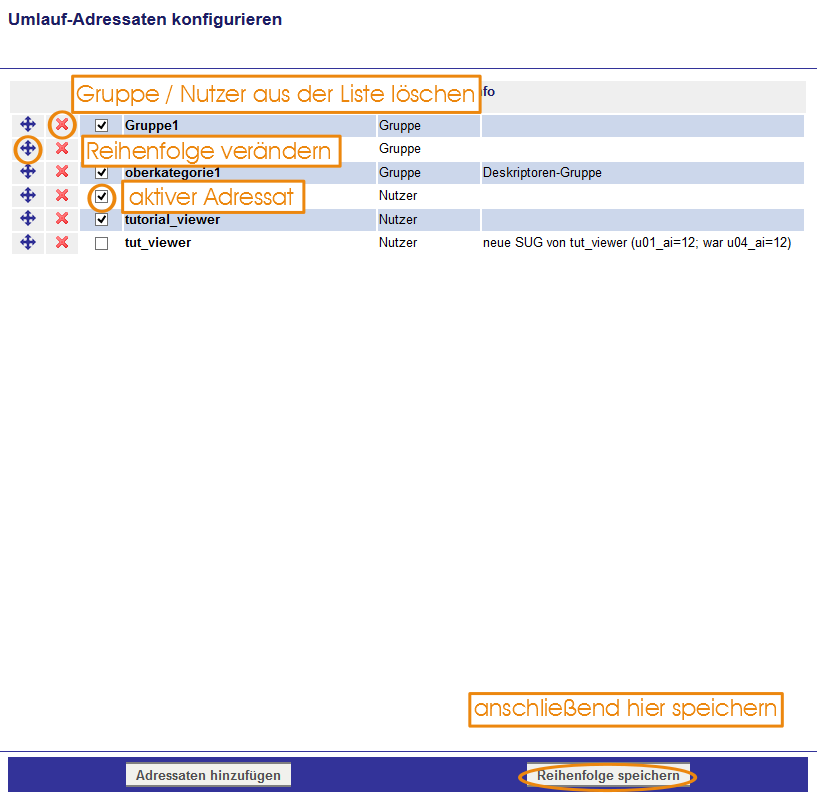
Task: Click the Deskriptoren-Gruppe info text
Action: point(542,172)
